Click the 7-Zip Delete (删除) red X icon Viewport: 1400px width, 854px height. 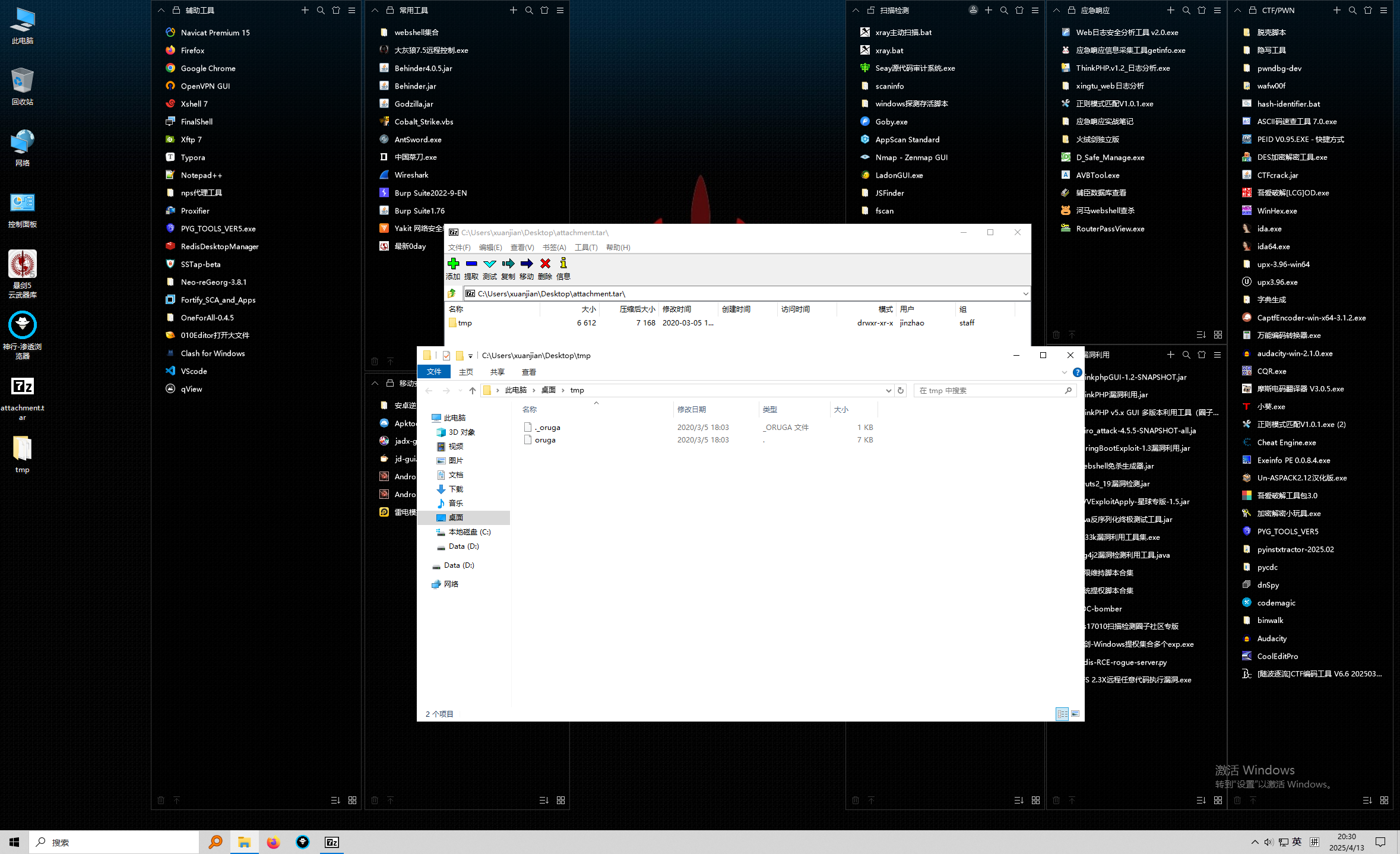click(x=545, y=268)
